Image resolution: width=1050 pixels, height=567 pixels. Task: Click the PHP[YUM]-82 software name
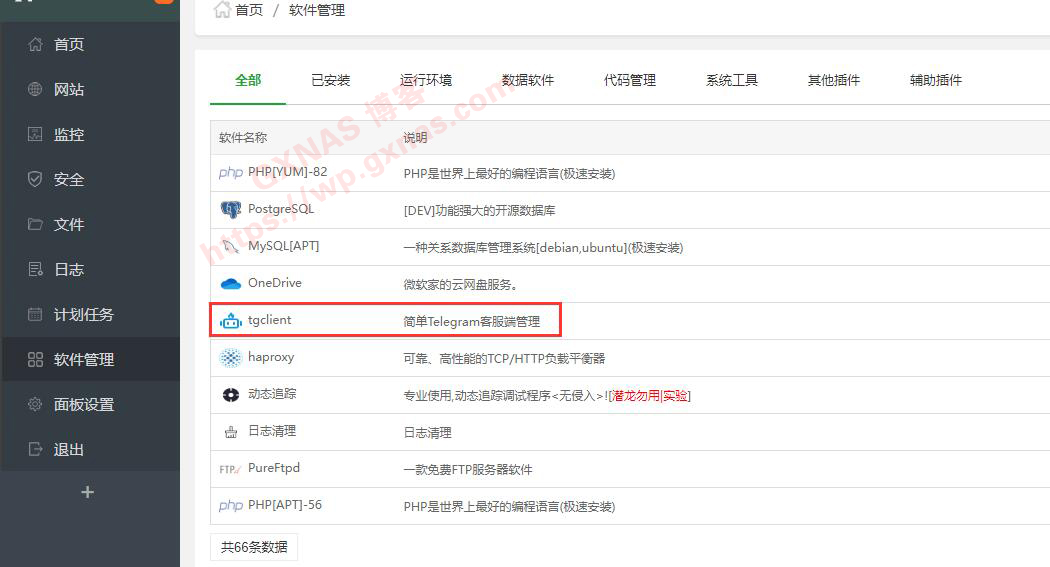[x=287, y=172]
